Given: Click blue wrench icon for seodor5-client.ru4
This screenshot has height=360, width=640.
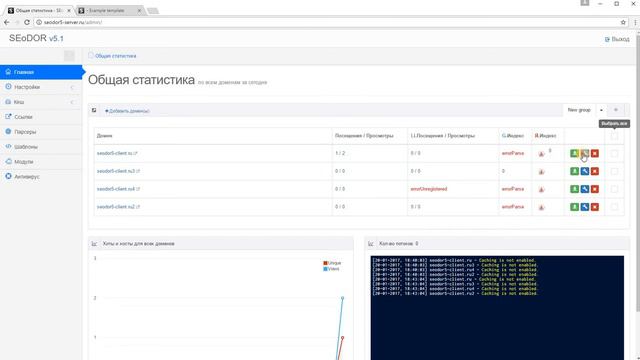Looking at the screenshot, I should (x=584, y=189).
